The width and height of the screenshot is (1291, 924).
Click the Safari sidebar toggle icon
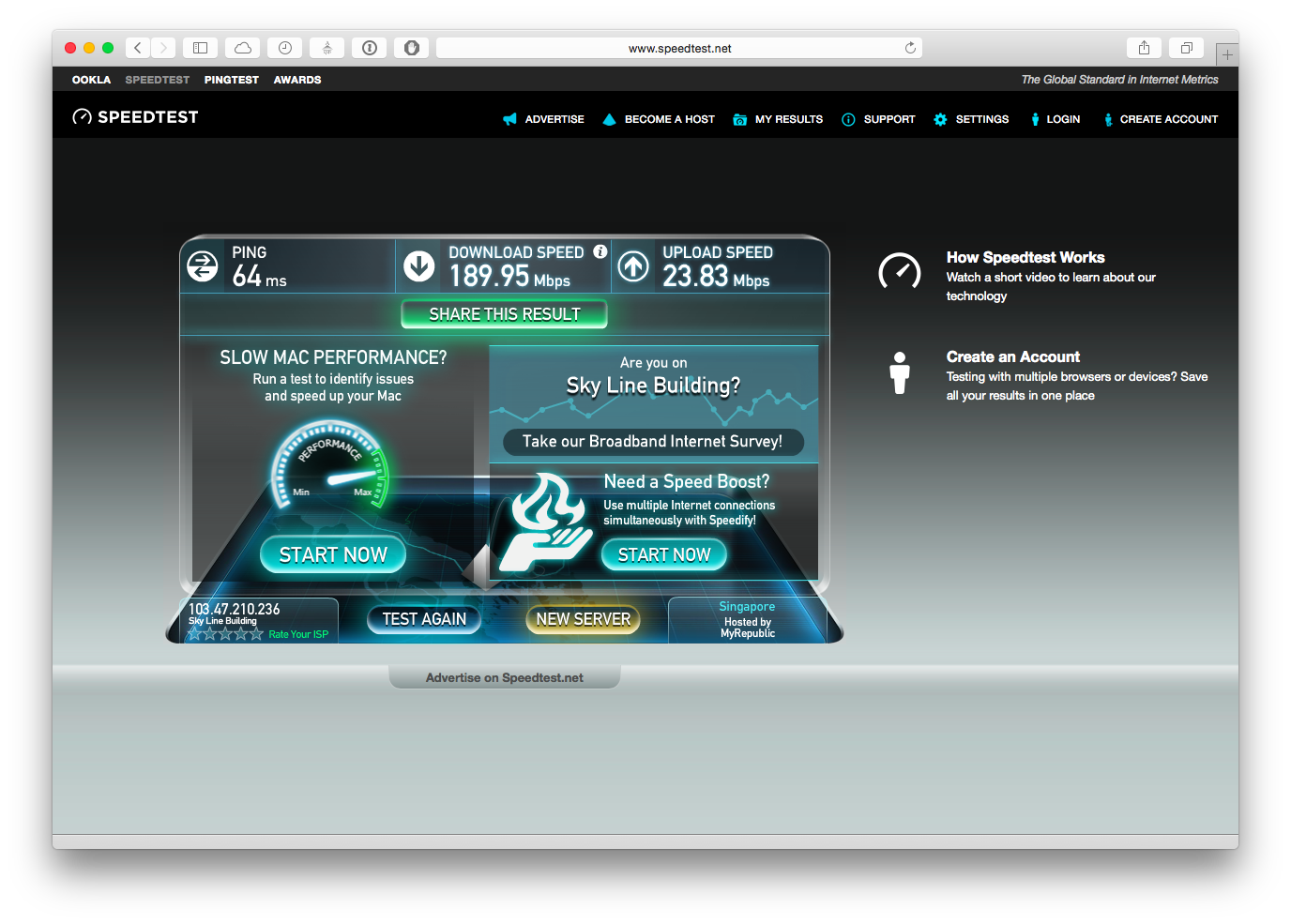click(200, 48)
